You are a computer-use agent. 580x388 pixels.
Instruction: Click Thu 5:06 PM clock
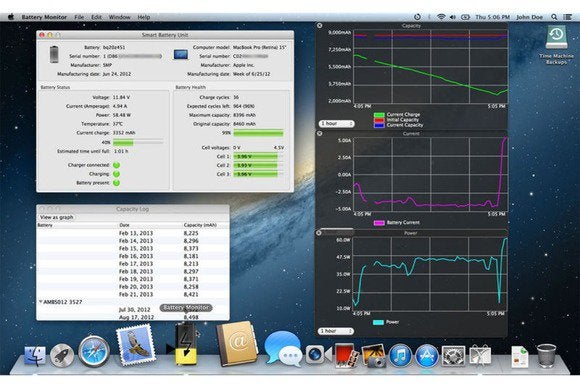(x=492, y=17)
